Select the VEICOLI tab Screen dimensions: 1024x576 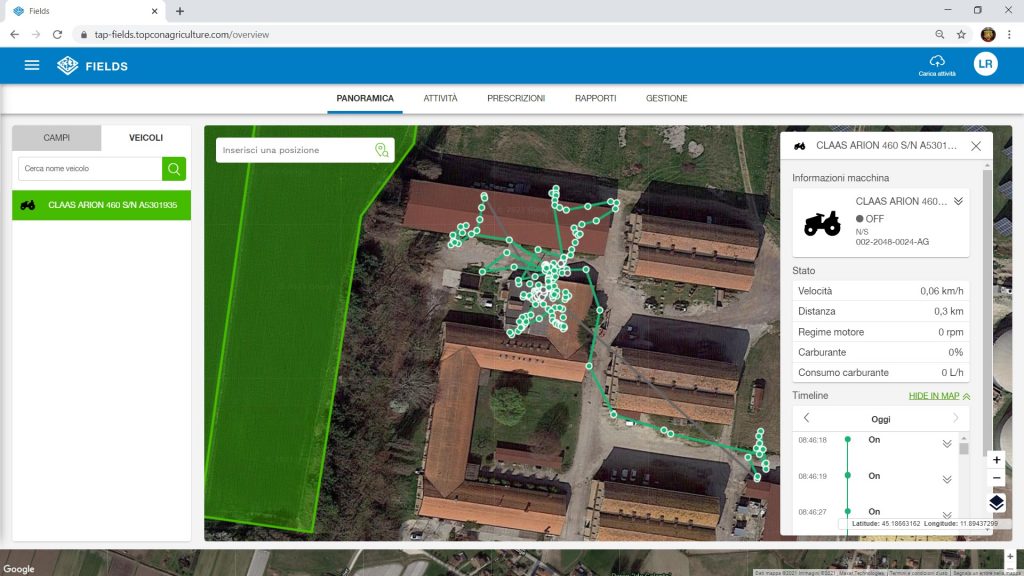(146, 138)
